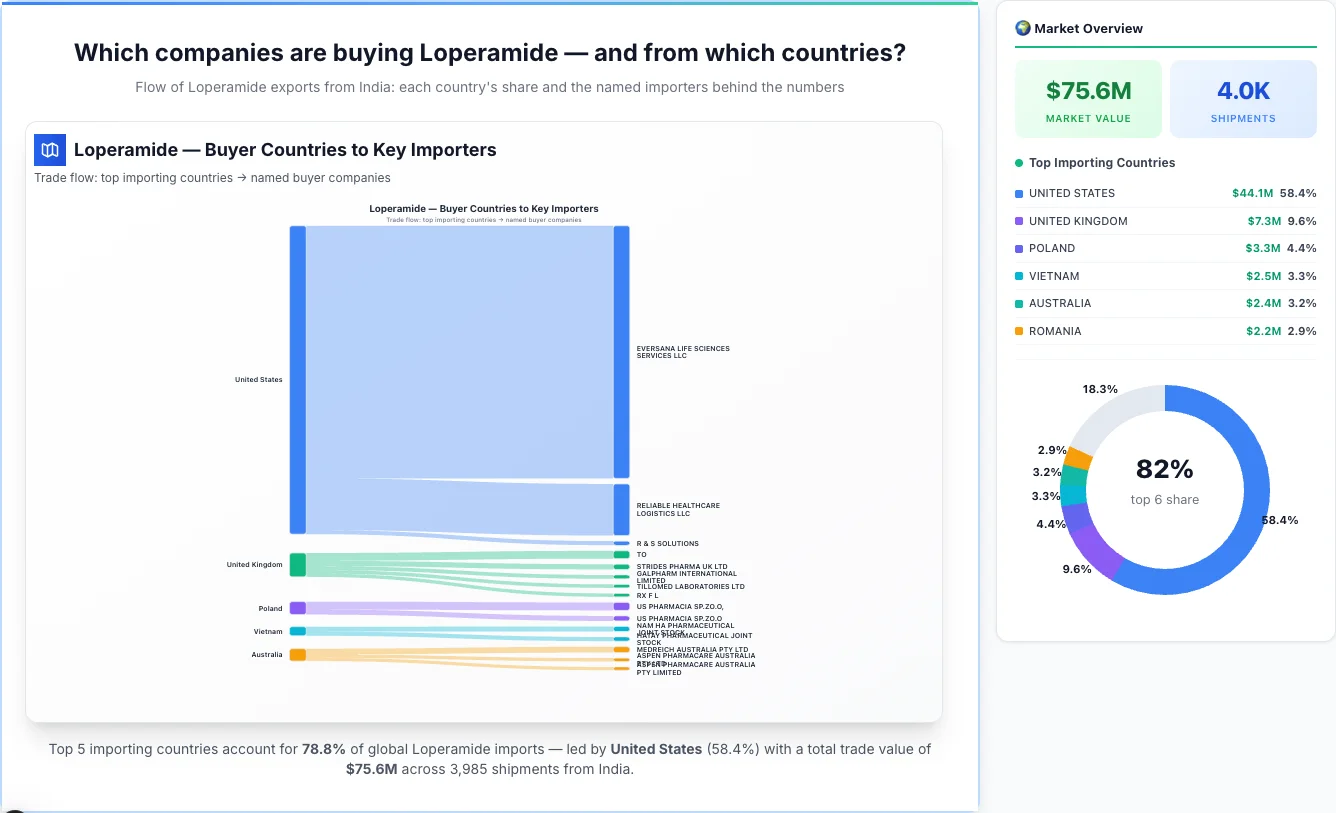Click the green bullet icon beside Top Importing Countries
This screenshot has height=813, width=1336.
coord(1019,163)
